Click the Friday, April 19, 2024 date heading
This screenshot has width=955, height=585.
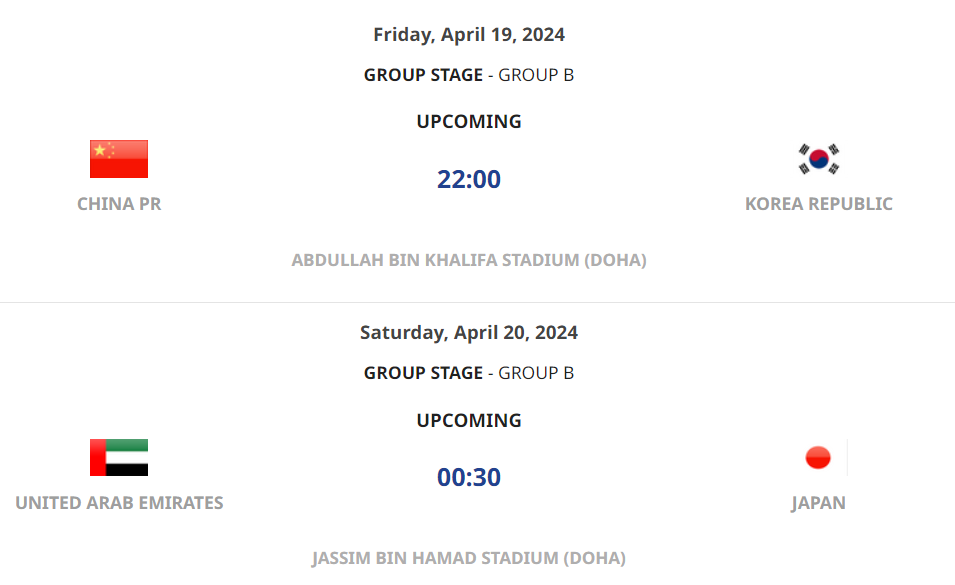coord(469,35)
